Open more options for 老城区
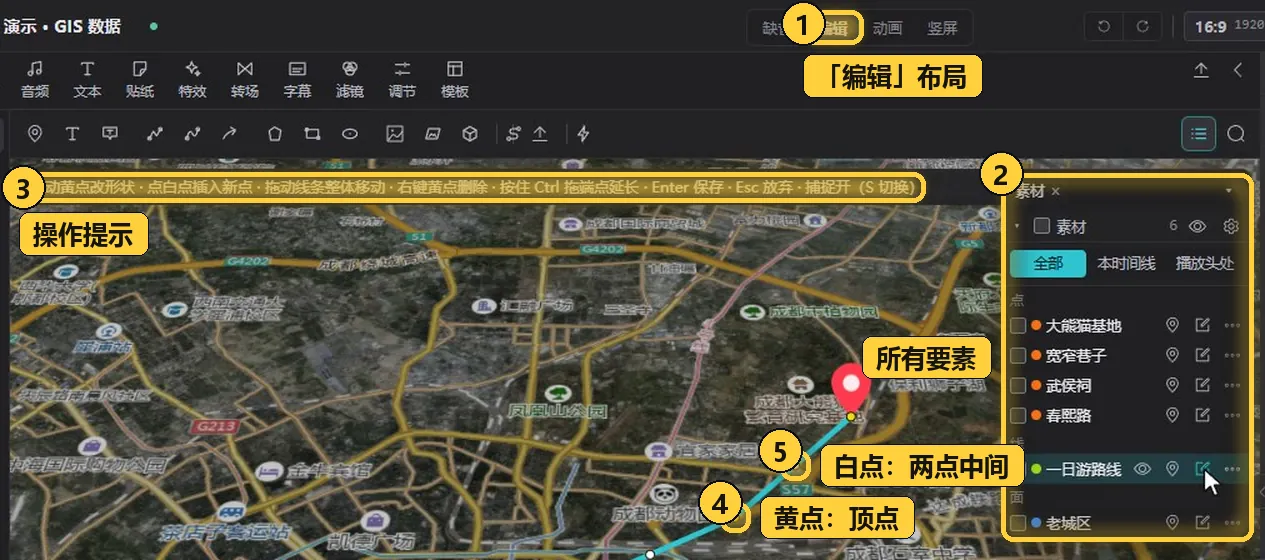Viewport: 1265px width, 560px height. tap(1232, 522)
